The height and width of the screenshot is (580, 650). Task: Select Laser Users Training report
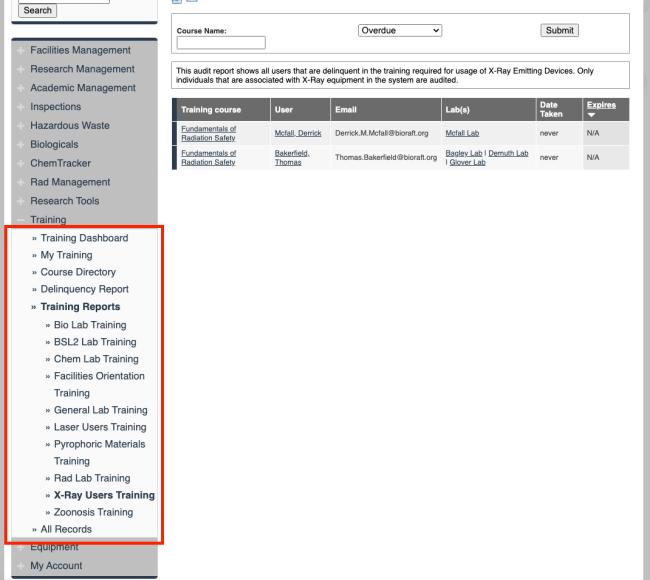[100, 427]
